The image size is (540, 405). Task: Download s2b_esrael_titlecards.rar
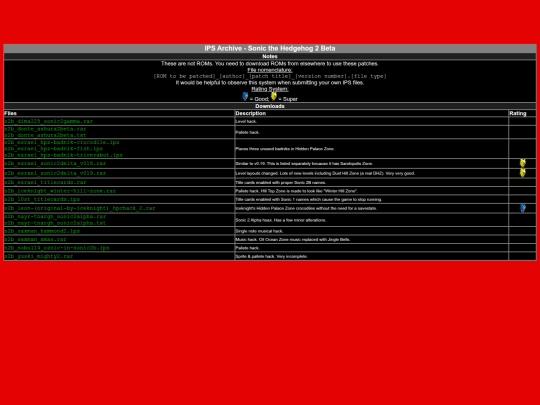point(45,182)
